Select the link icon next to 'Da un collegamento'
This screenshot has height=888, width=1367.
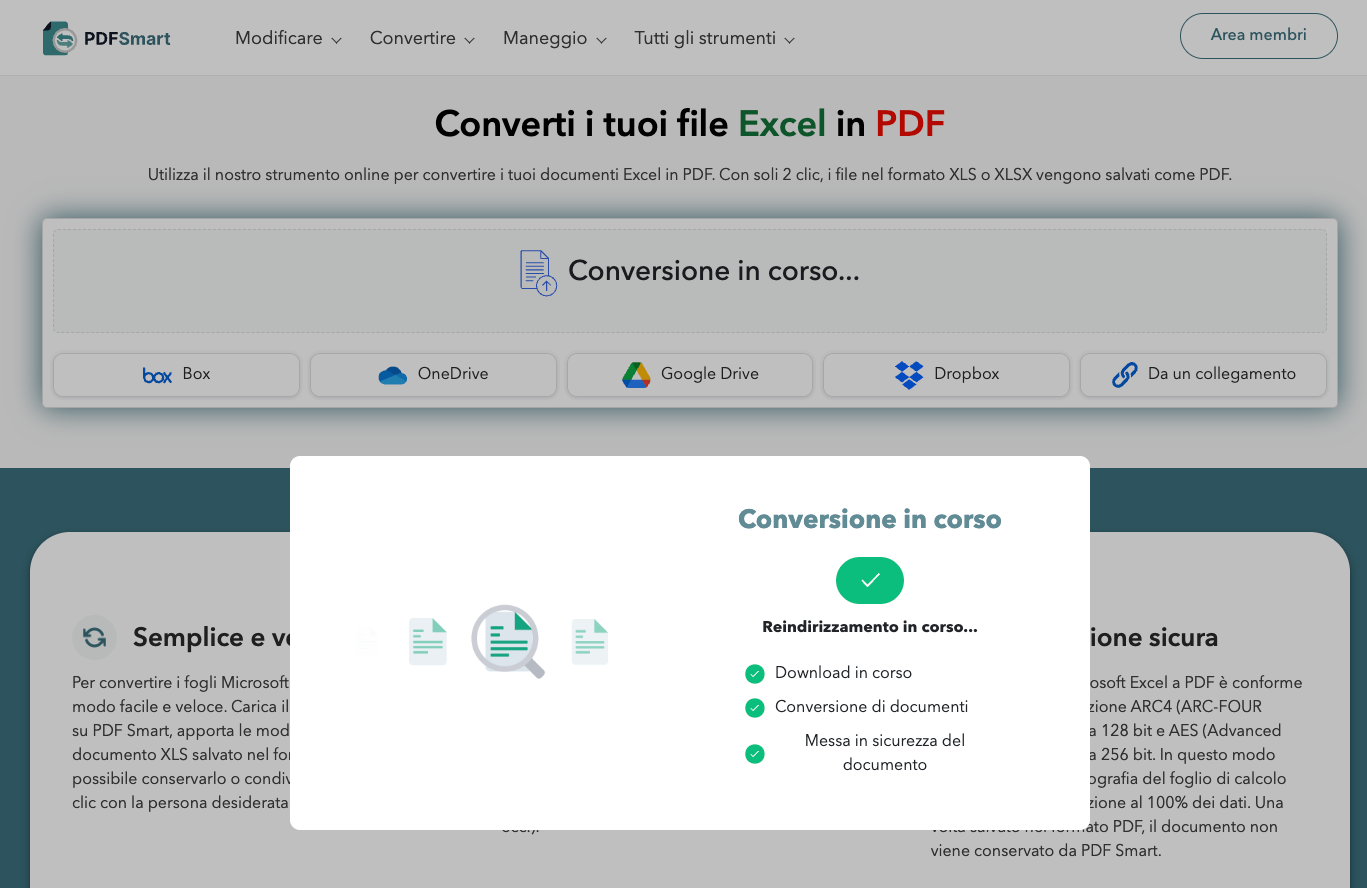click(1122, 374)
